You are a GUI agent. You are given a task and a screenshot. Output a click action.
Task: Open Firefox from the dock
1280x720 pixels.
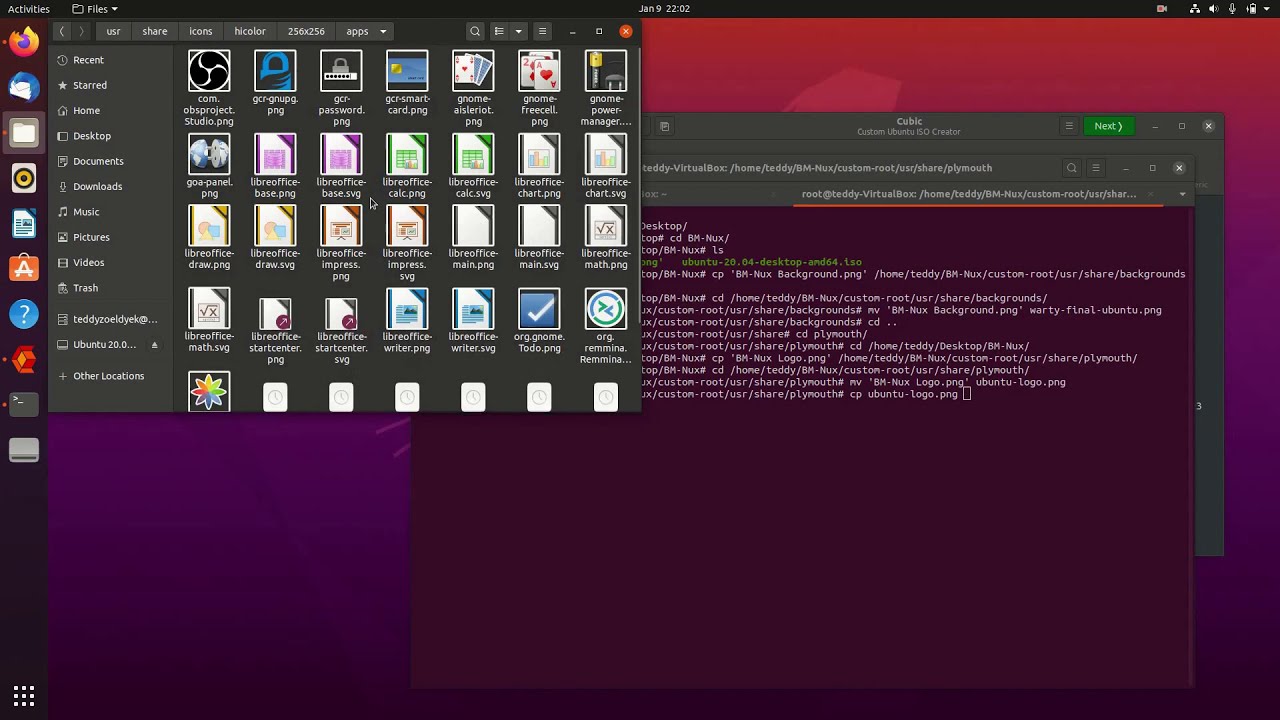(x=24, y=41)
